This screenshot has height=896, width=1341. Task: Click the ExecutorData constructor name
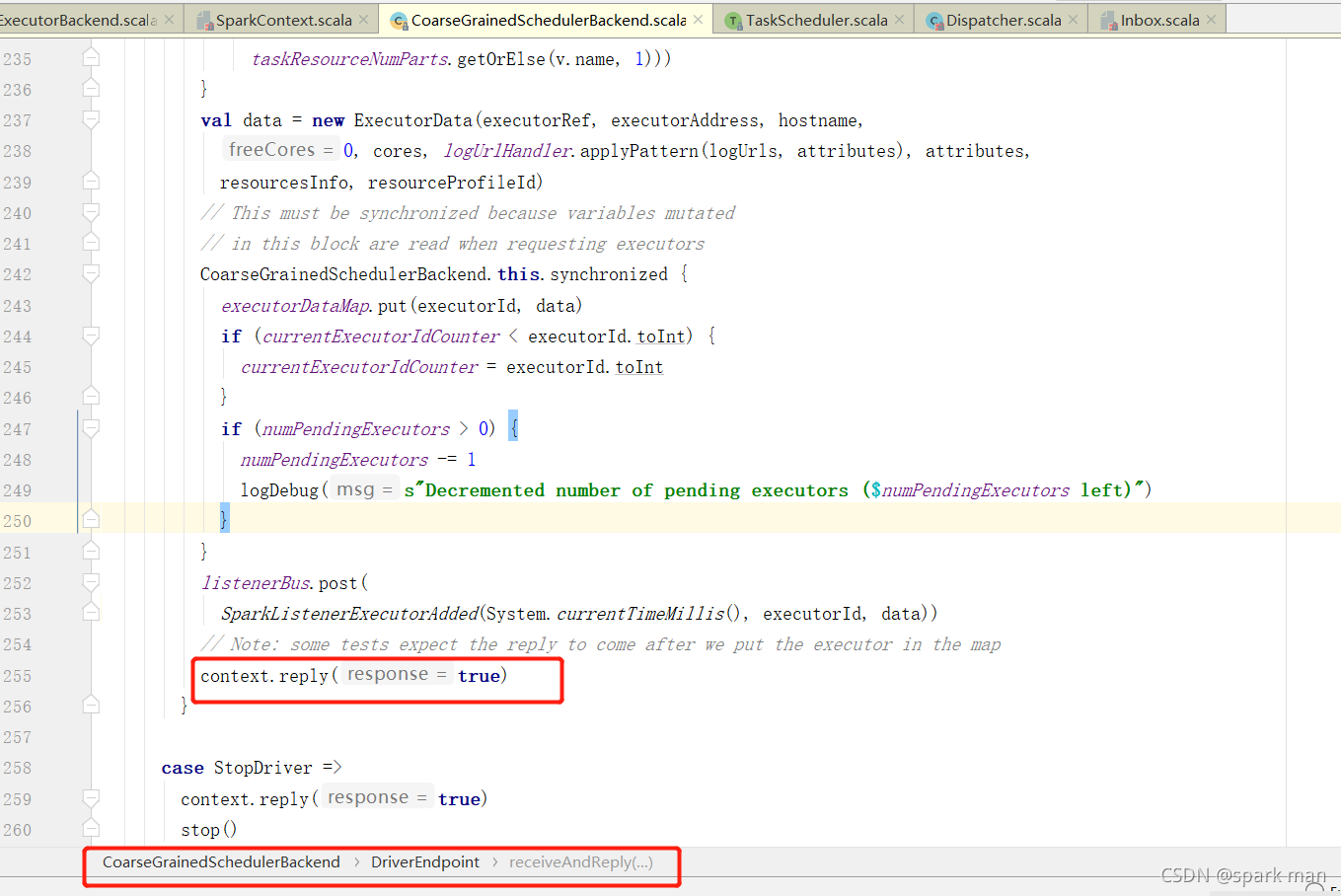pos(413,120)
